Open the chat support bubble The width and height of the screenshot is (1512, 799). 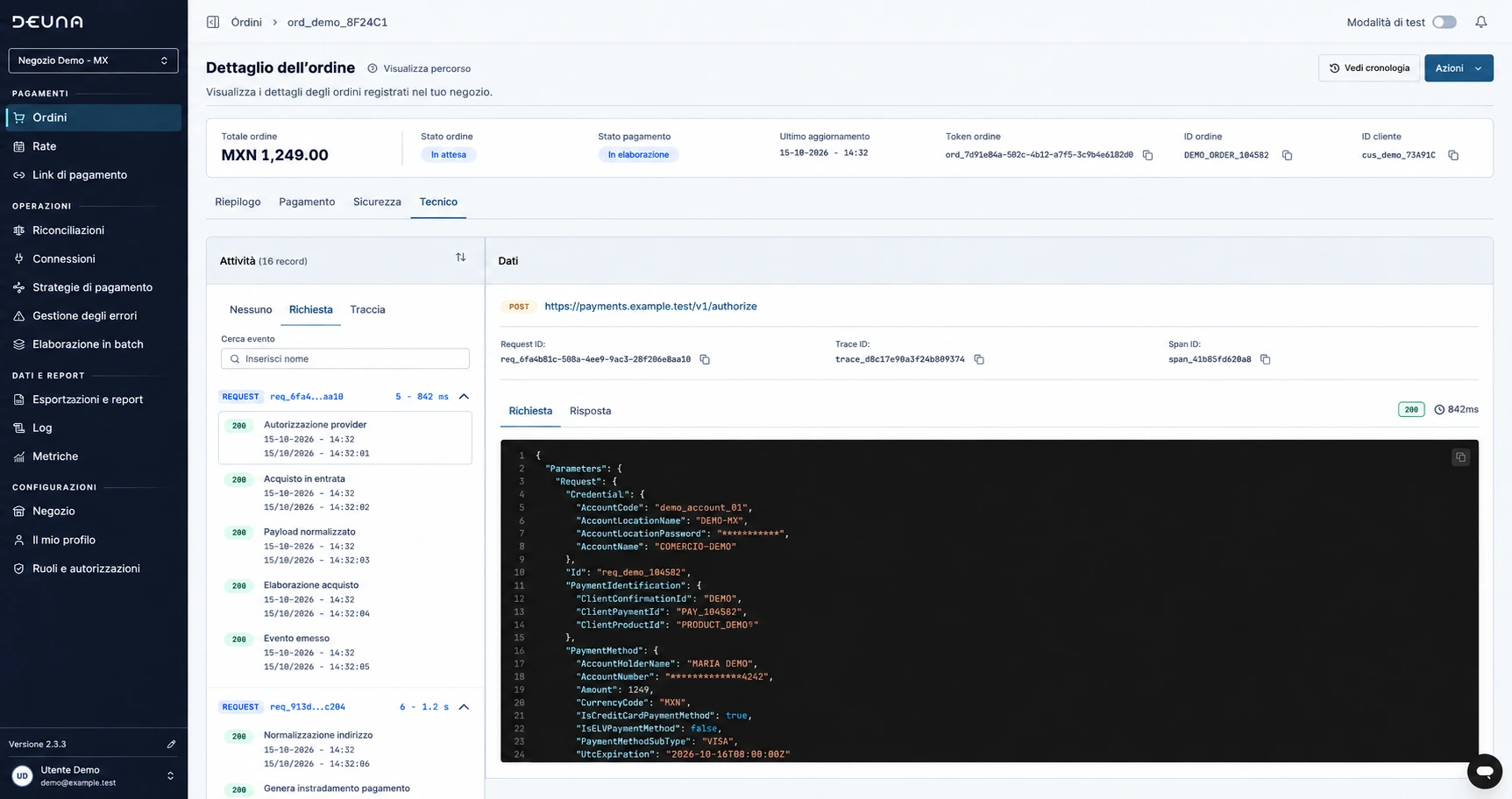[x=1484, y=771]
